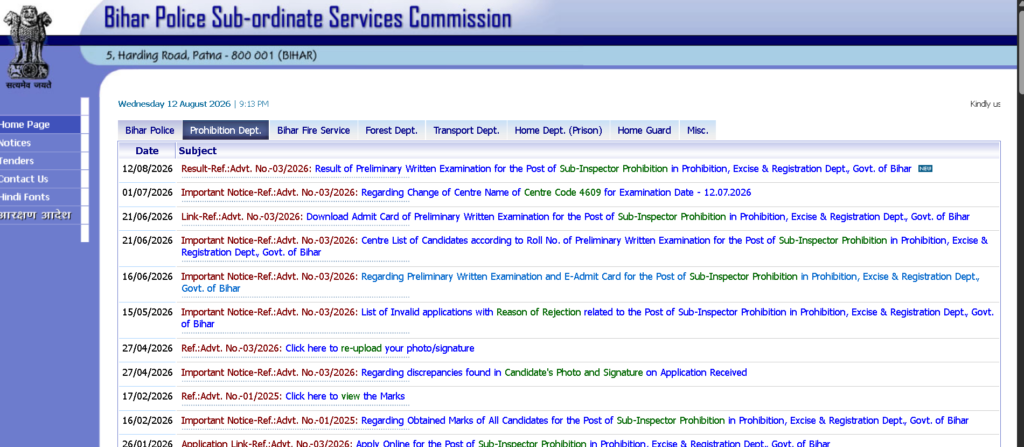
Task: Open Contact Us in sidebar
Action: tap(40, 178)
